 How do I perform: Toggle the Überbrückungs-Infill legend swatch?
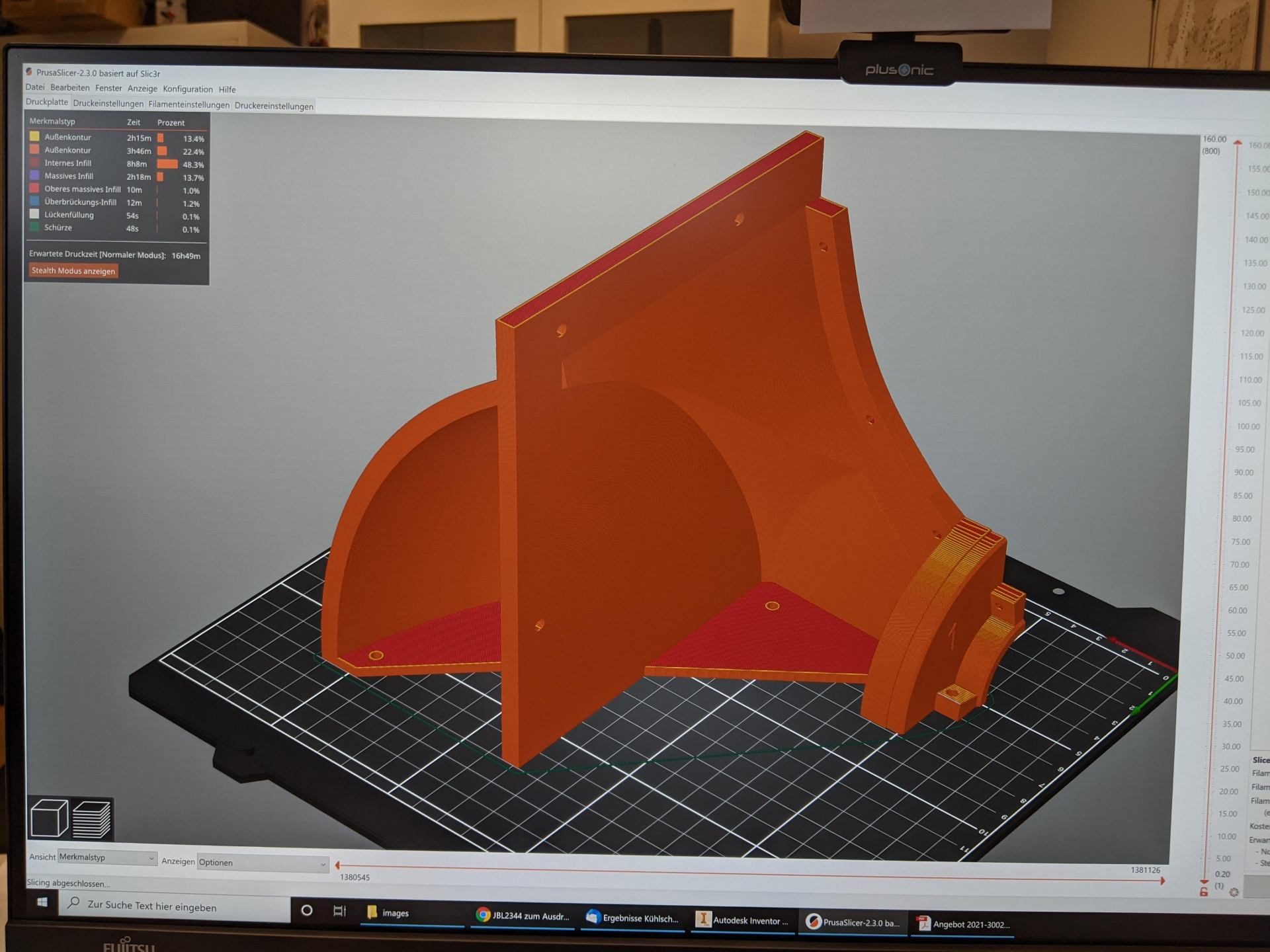[x=34, y=201]
